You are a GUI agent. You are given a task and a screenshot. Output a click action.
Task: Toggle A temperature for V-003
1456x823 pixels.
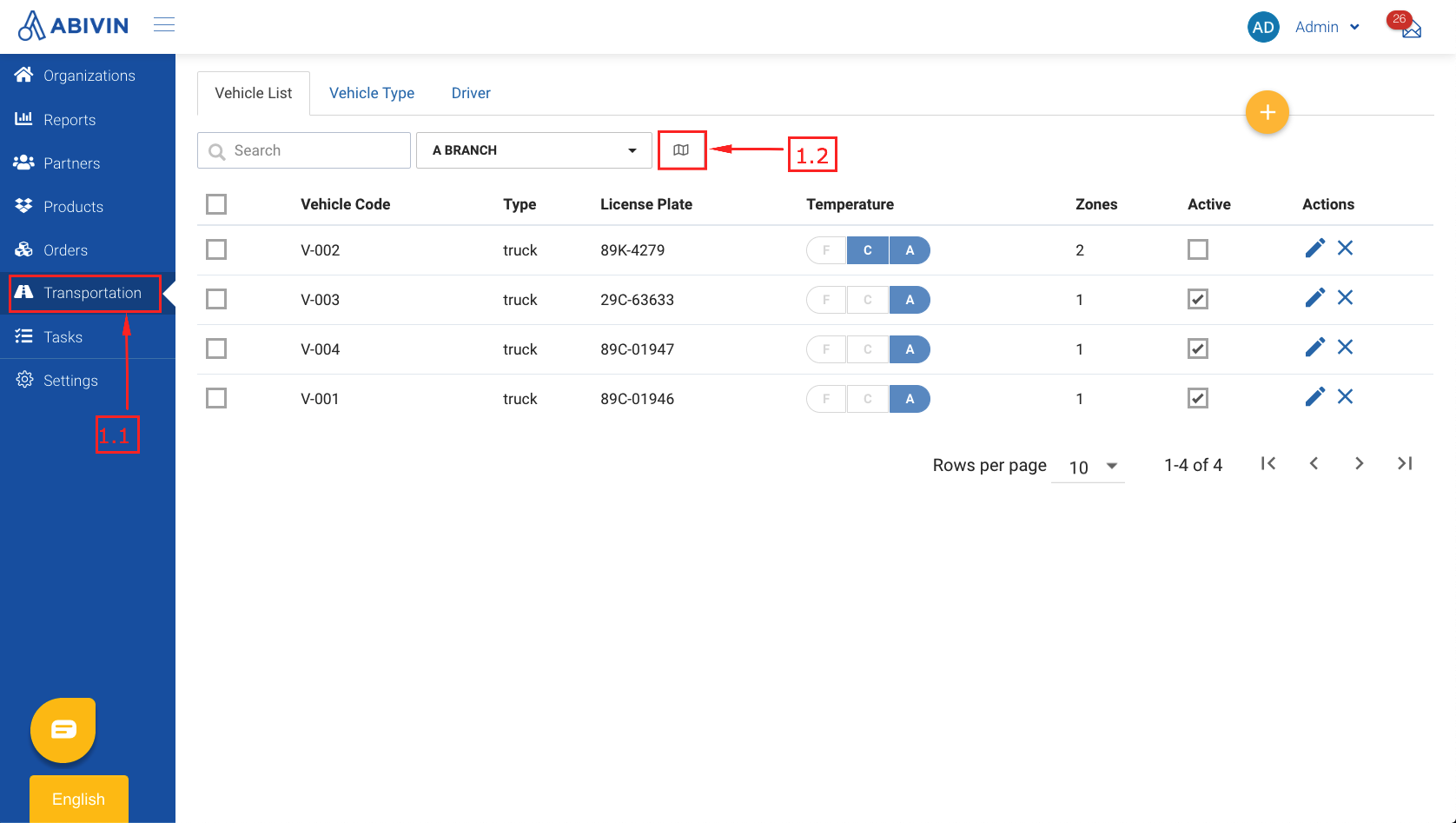[x=910, y=300]
